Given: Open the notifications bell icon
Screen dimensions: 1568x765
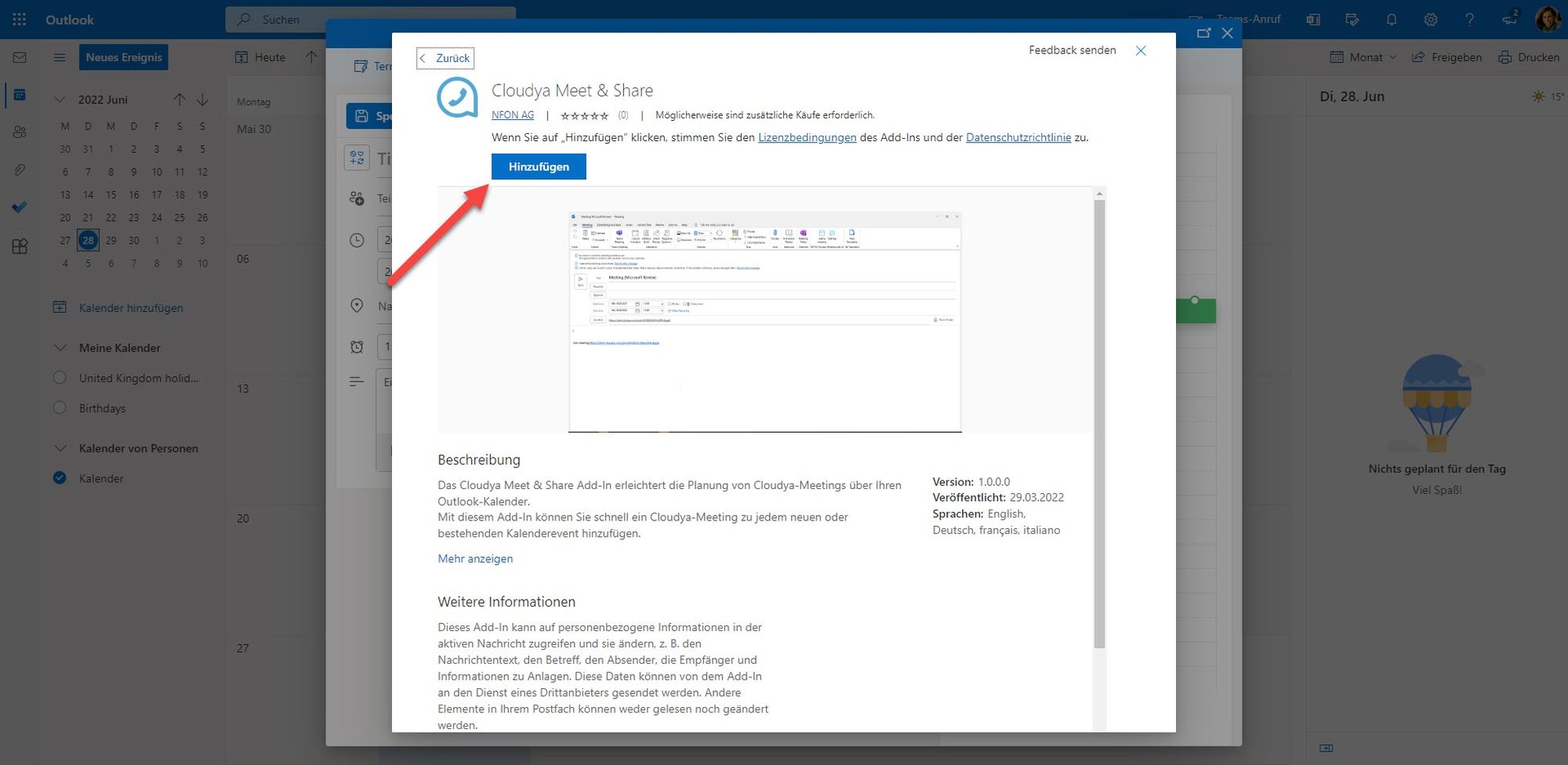Looking at the screenshot, I should tap(1391, 20).
